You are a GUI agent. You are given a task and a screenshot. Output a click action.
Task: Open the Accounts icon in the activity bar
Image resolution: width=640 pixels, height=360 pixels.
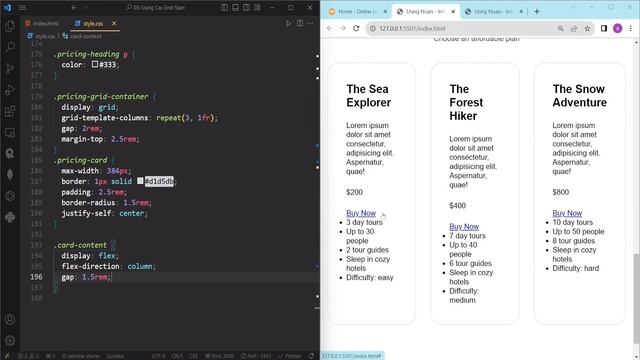coord(10,319)
